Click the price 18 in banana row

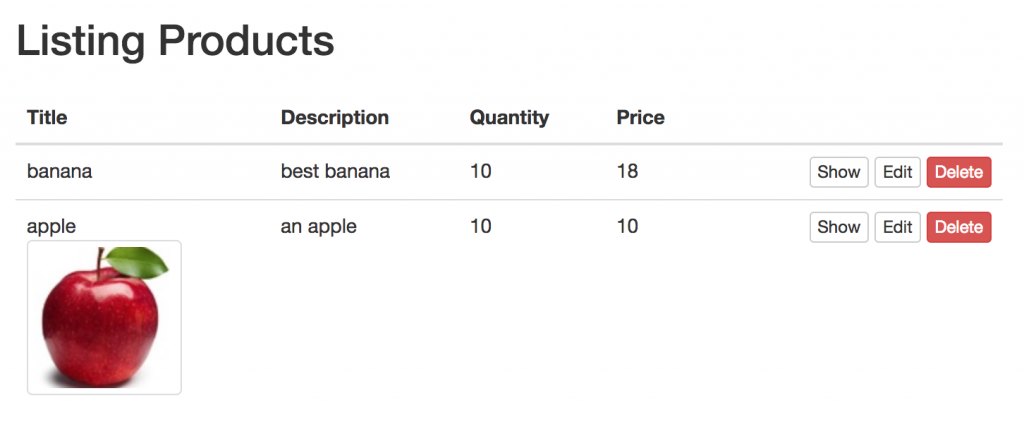(x=627, y=171)
